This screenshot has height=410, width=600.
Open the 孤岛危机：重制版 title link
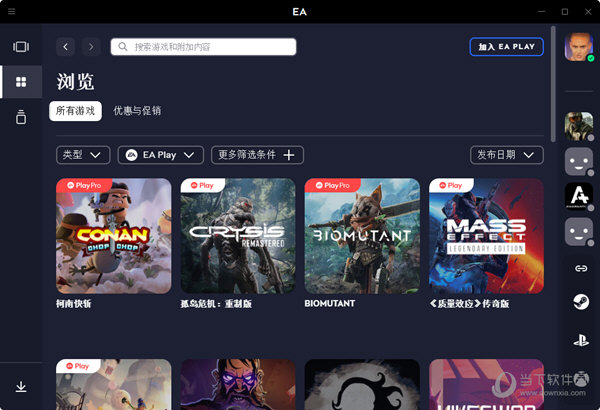pyautogui.click(x=216, y=304)
